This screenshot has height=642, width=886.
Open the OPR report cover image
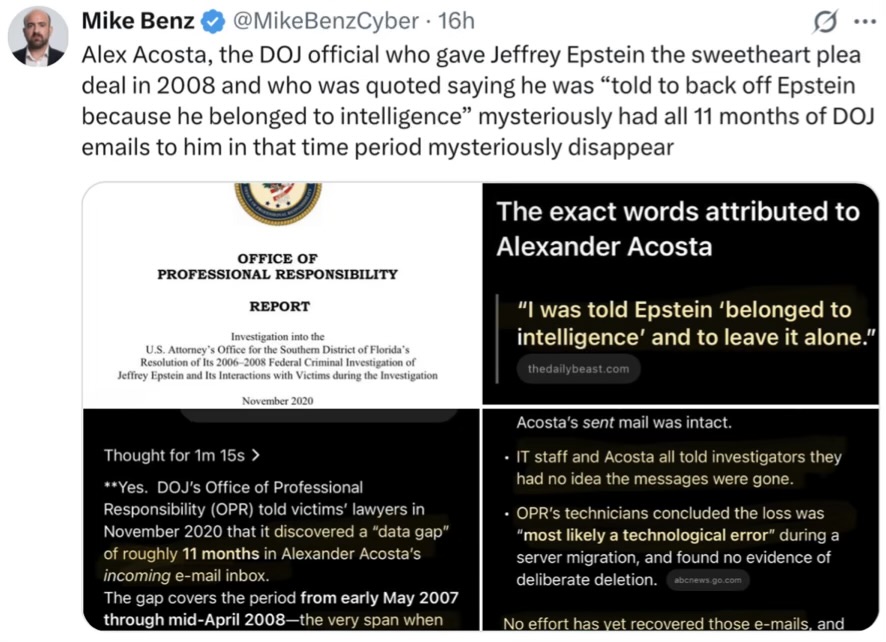(x=281, y=294)
